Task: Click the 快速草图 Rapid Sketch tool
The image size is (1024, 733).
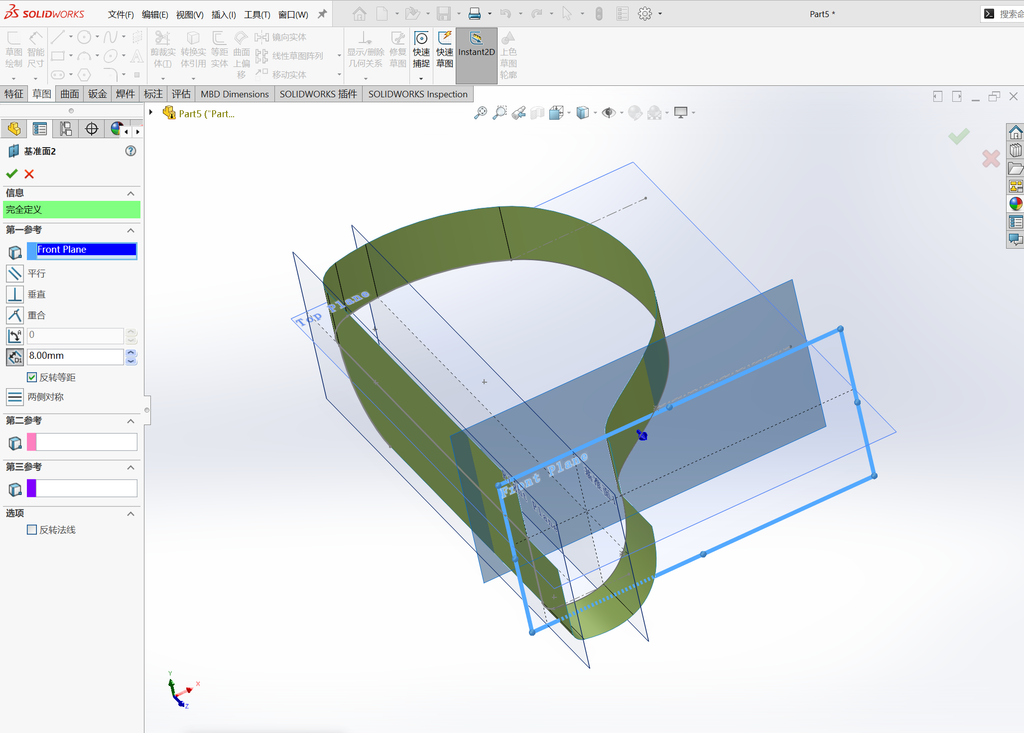Action: coord(445,50)
